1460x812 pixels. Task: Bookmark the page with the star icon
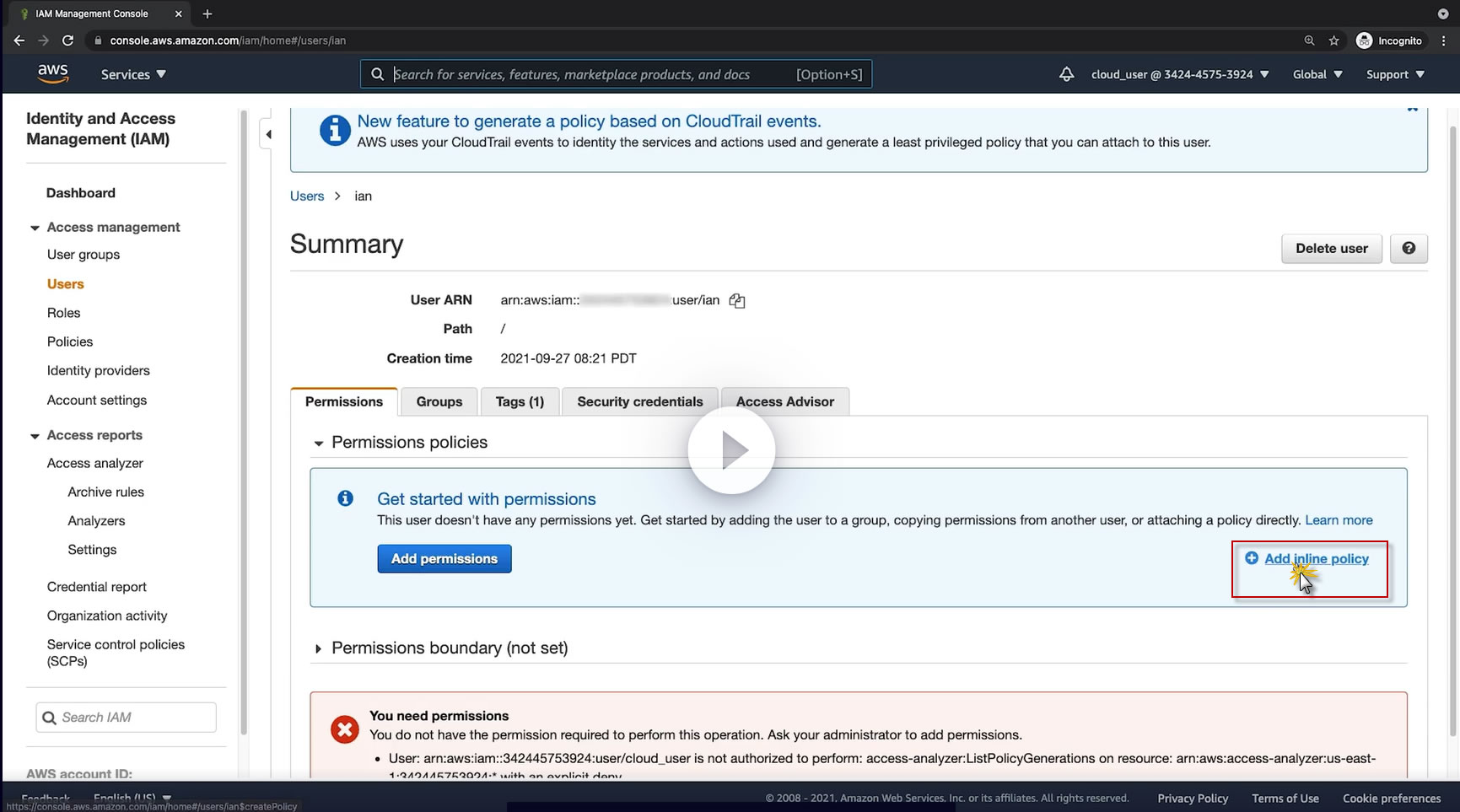[1333, 40]
